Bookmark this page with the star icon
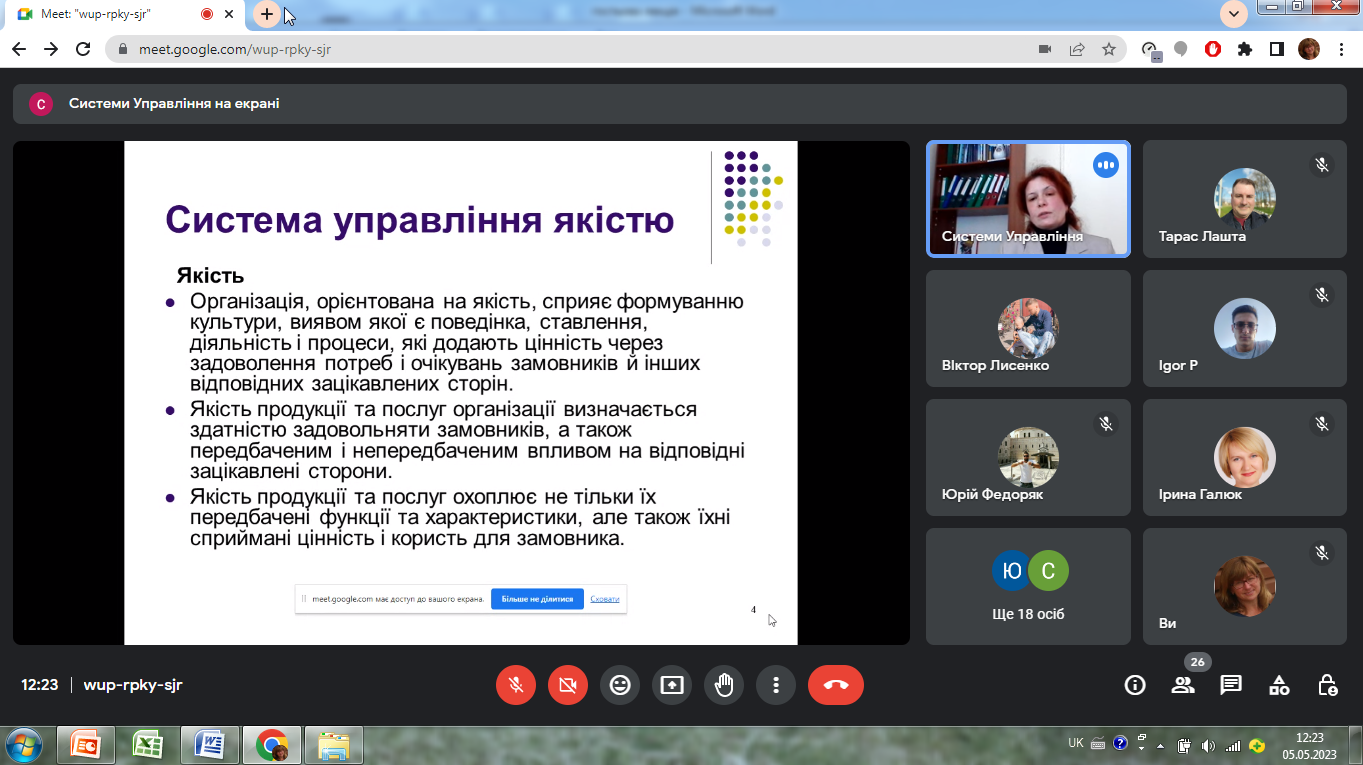 1108,49
